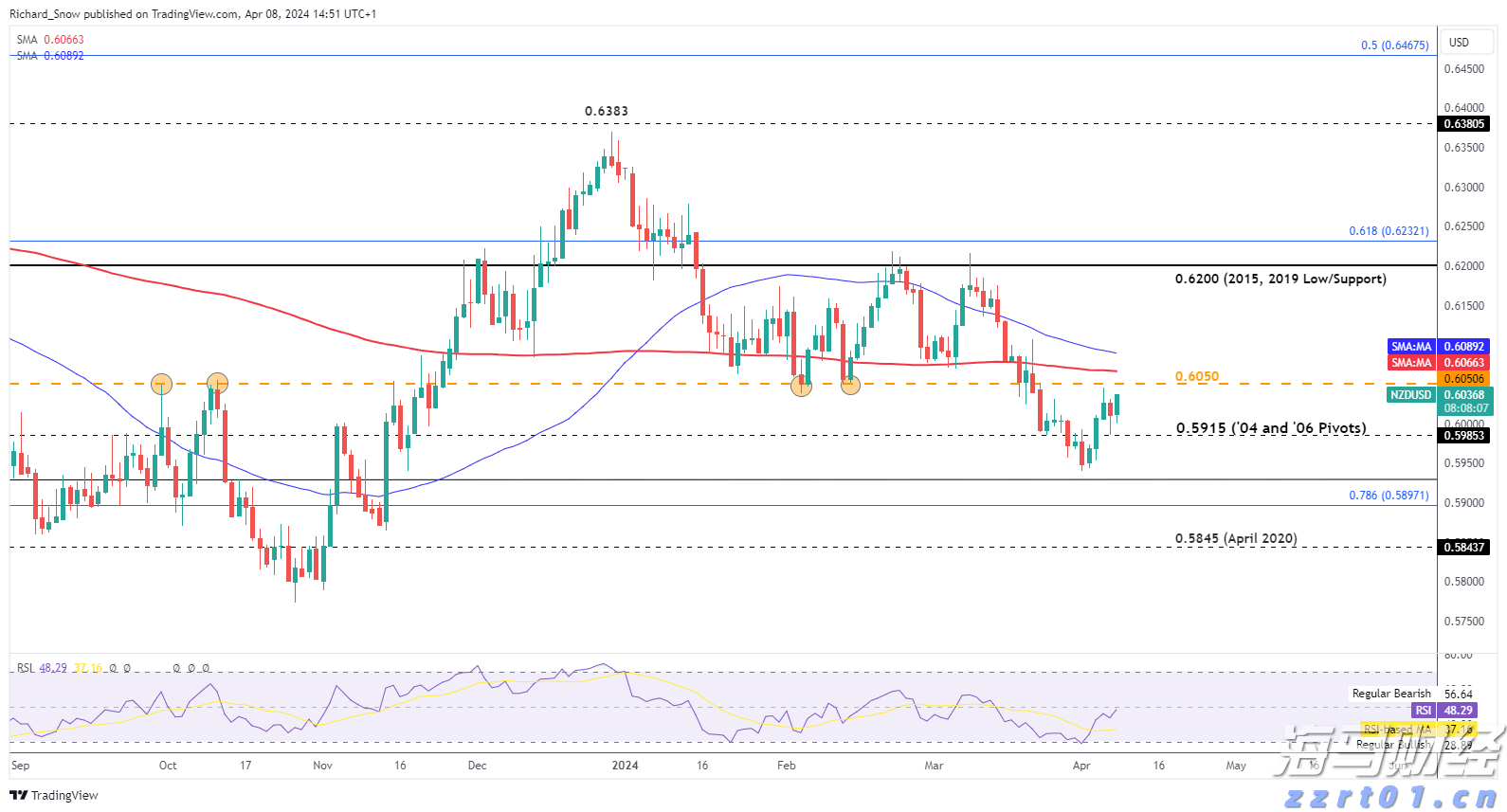
Task: Toggle the blue SMA 0.60892 legend entry
Action: [50, 56]
